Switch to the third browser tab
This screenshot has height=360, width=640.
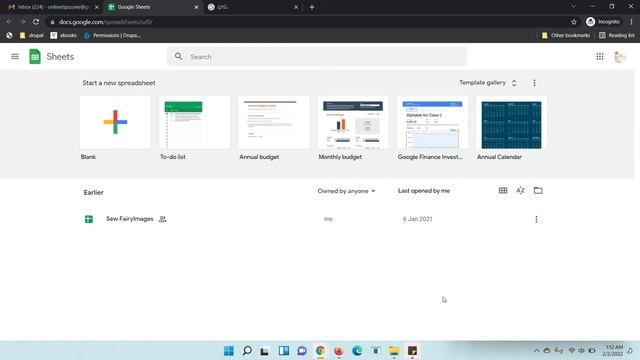[x=252, y=7]
